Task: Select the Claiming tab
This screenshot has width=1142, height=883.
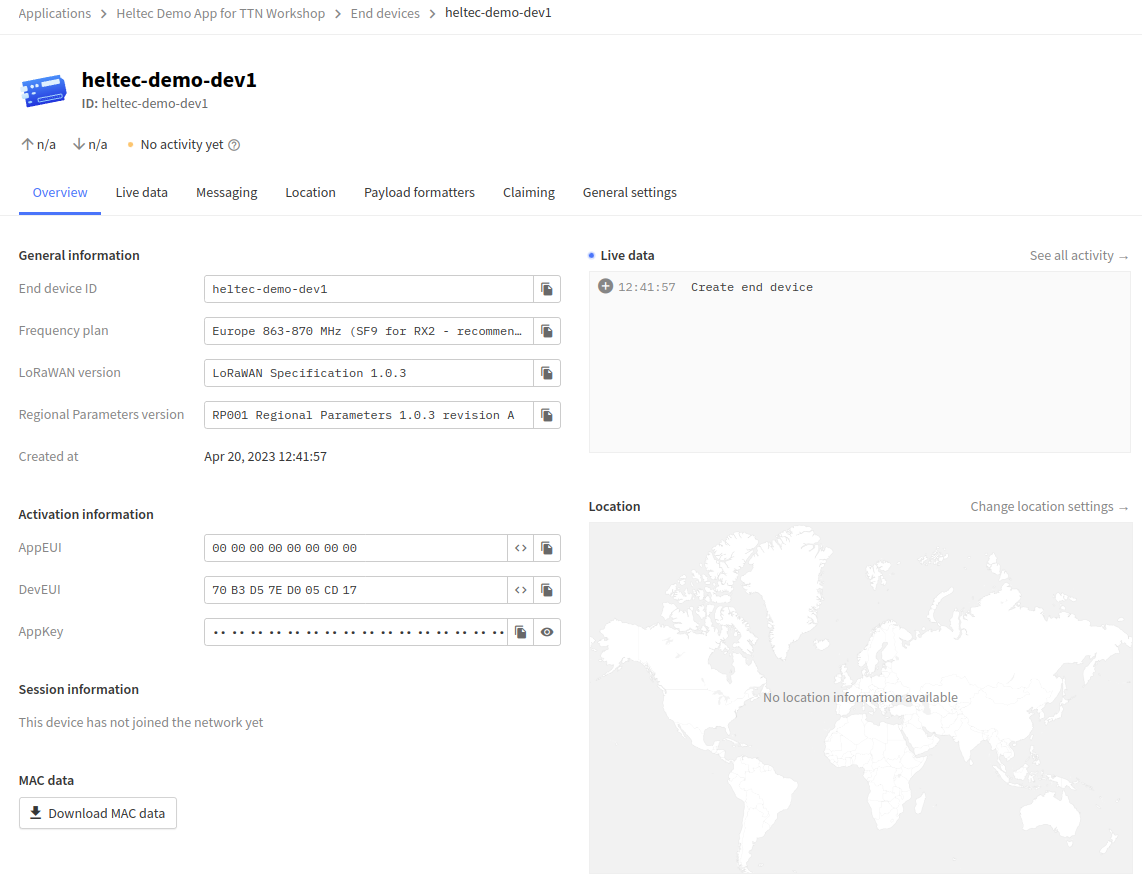Action: pyautogui.click(x=529, y=192)
